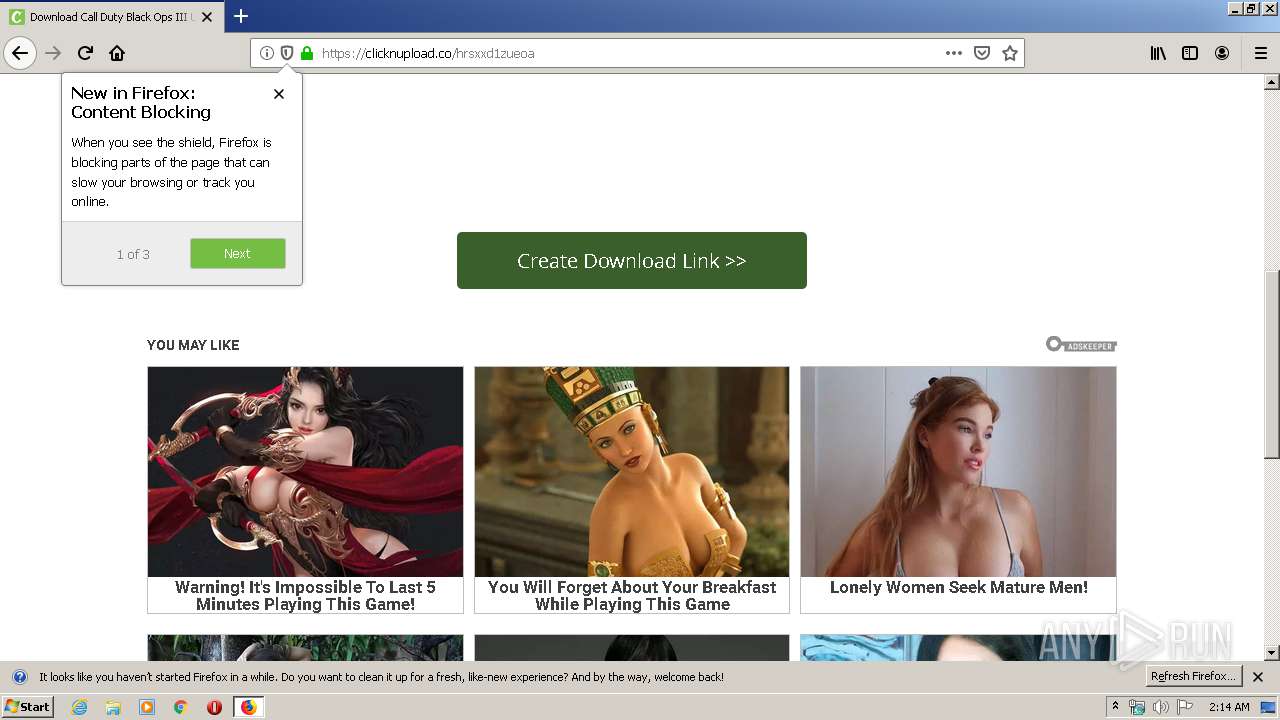Open the Egyptian queen game ad image
The width and height of the screenshot is (1280, 720).
tap(632, 471)
